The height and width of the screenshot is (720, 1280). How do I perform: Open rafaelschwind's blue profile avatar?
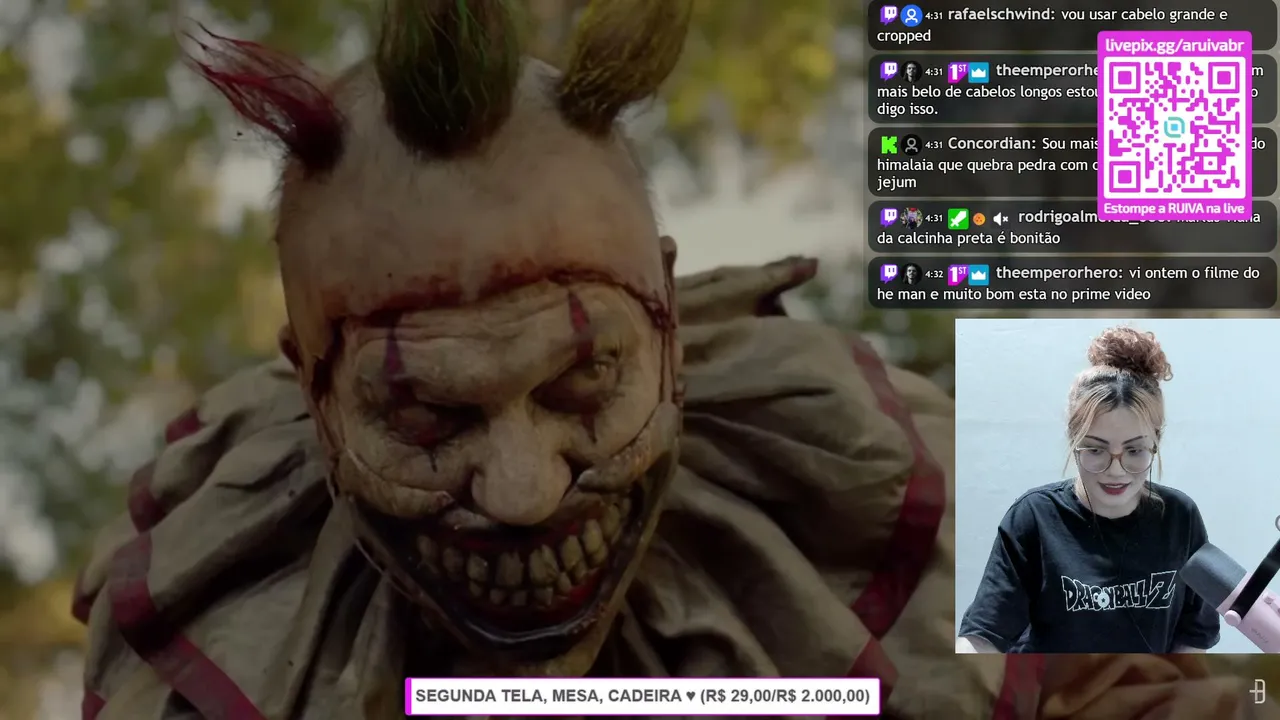pos(911,15)
